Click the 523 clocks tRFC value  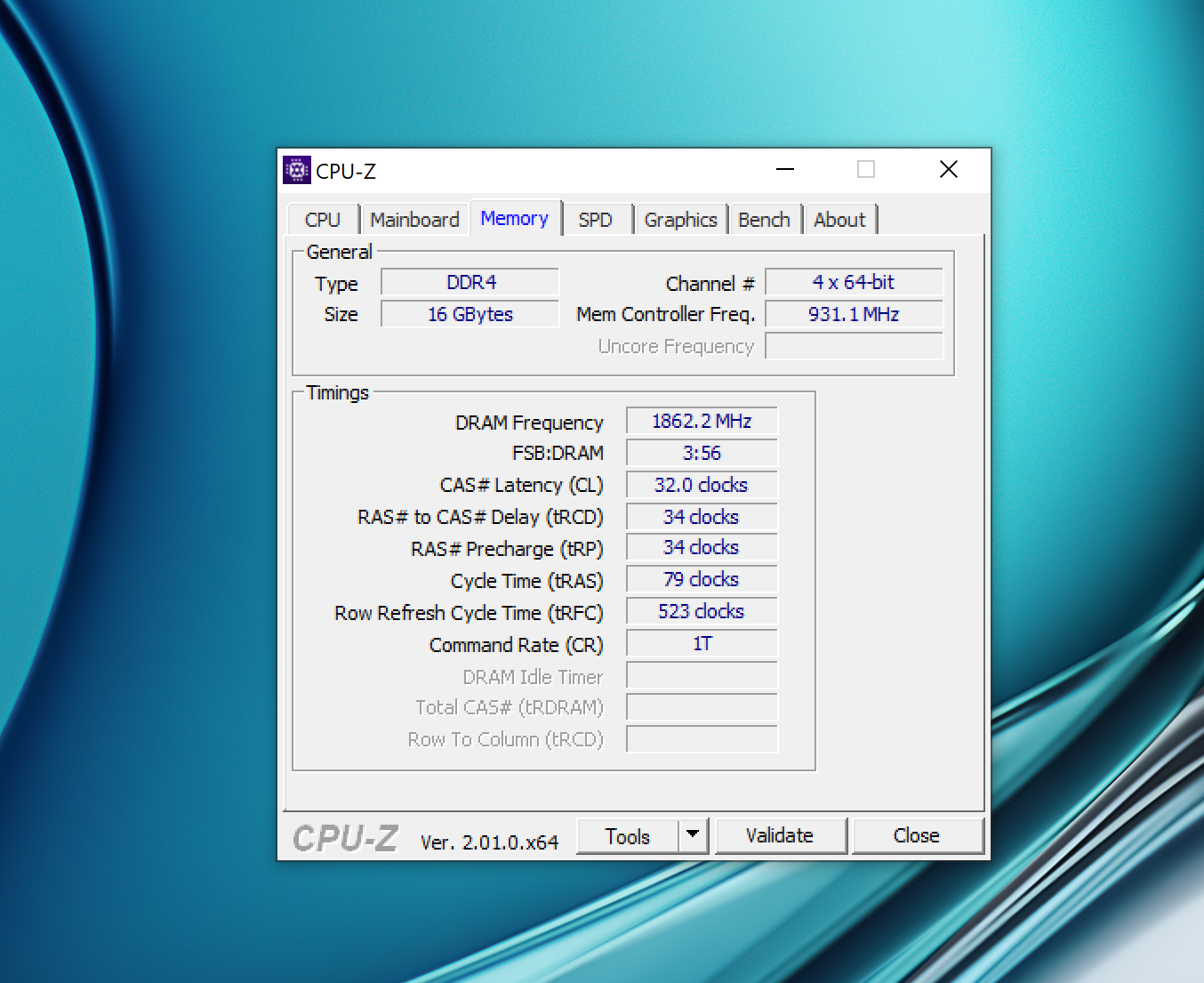(702, 611)
